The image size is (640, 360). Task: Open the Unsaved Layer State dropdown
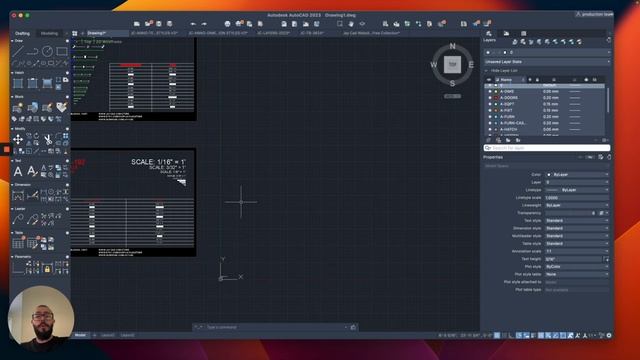point(547,62)
